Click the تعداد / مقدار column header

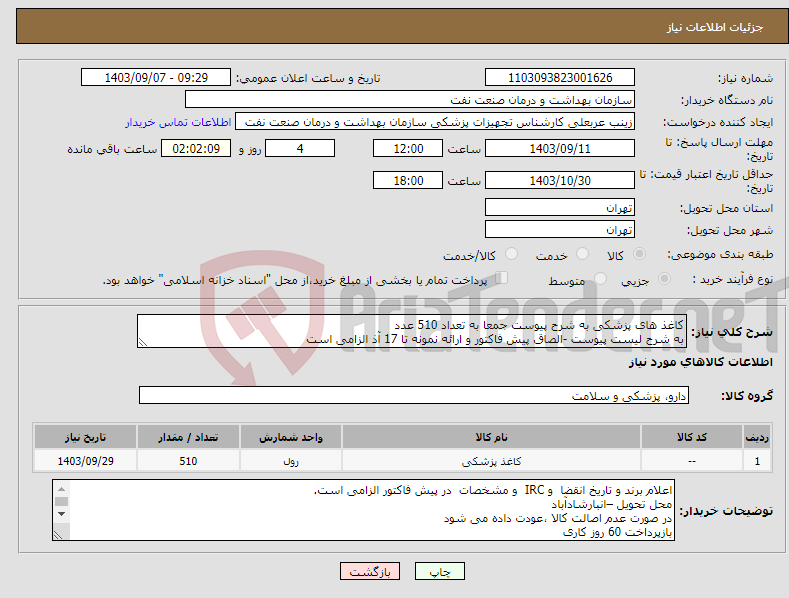(x=188, y=437)
